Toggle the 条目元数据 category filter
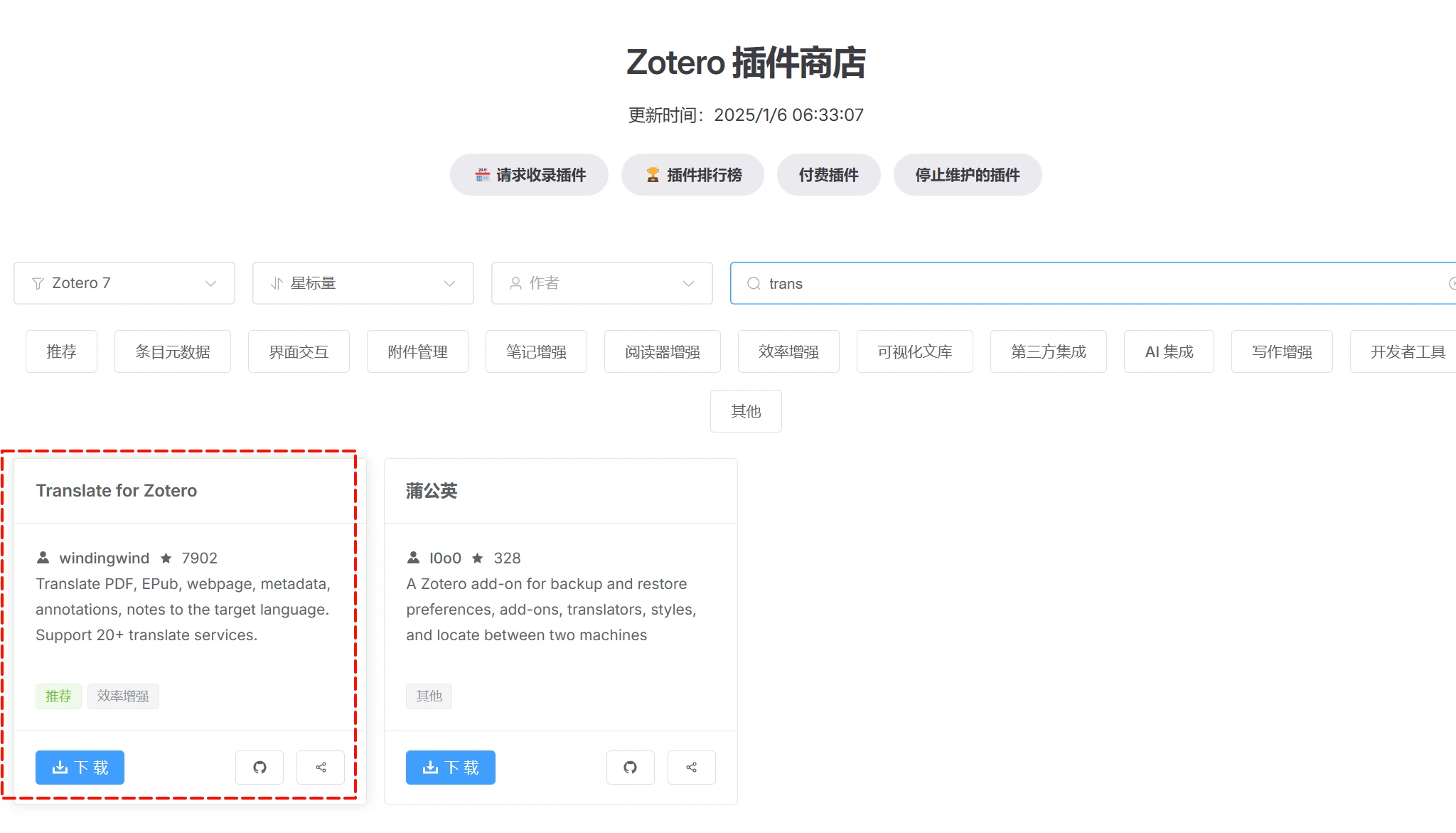The height and width of the screenshot is (833, 1456). (x=173, y=351)
